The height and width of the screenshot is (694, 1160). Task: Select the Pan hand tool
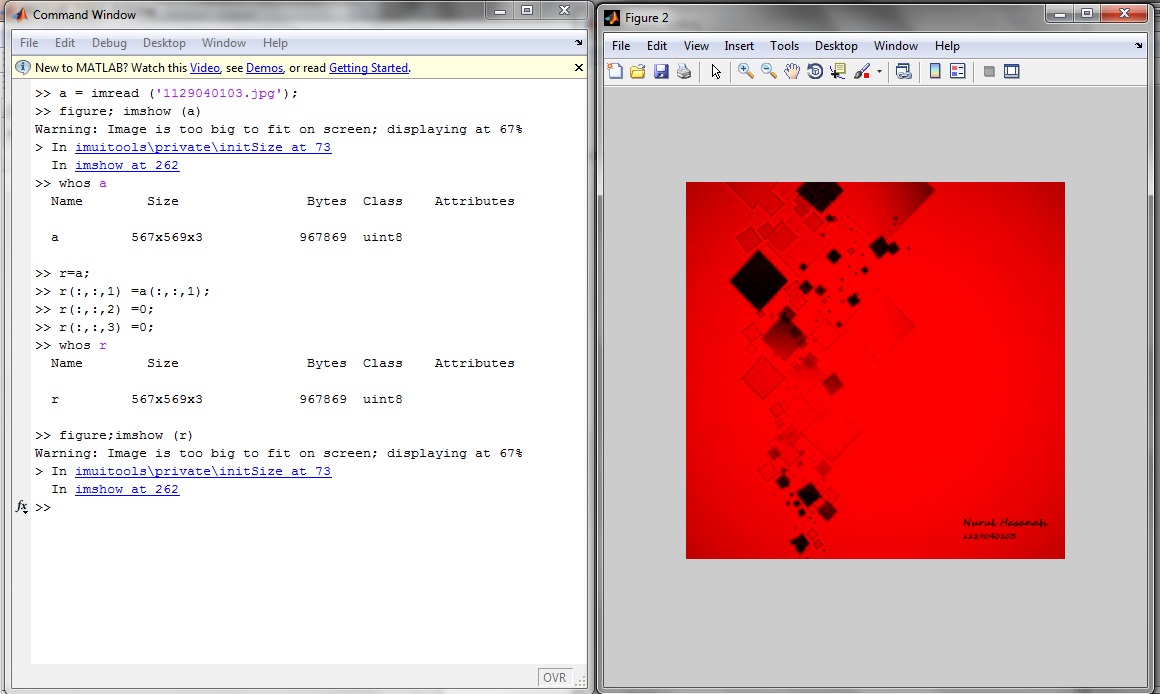[x=792, y=71]
